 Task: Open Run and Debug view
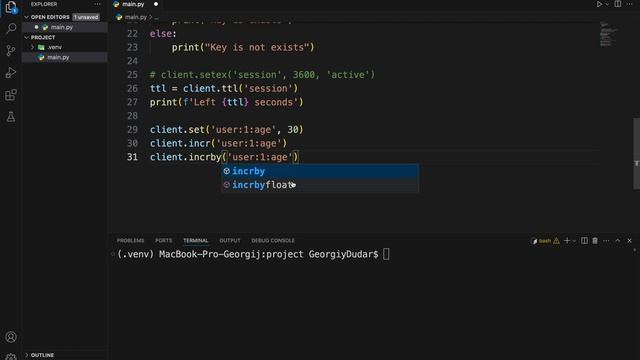[11, 73]
